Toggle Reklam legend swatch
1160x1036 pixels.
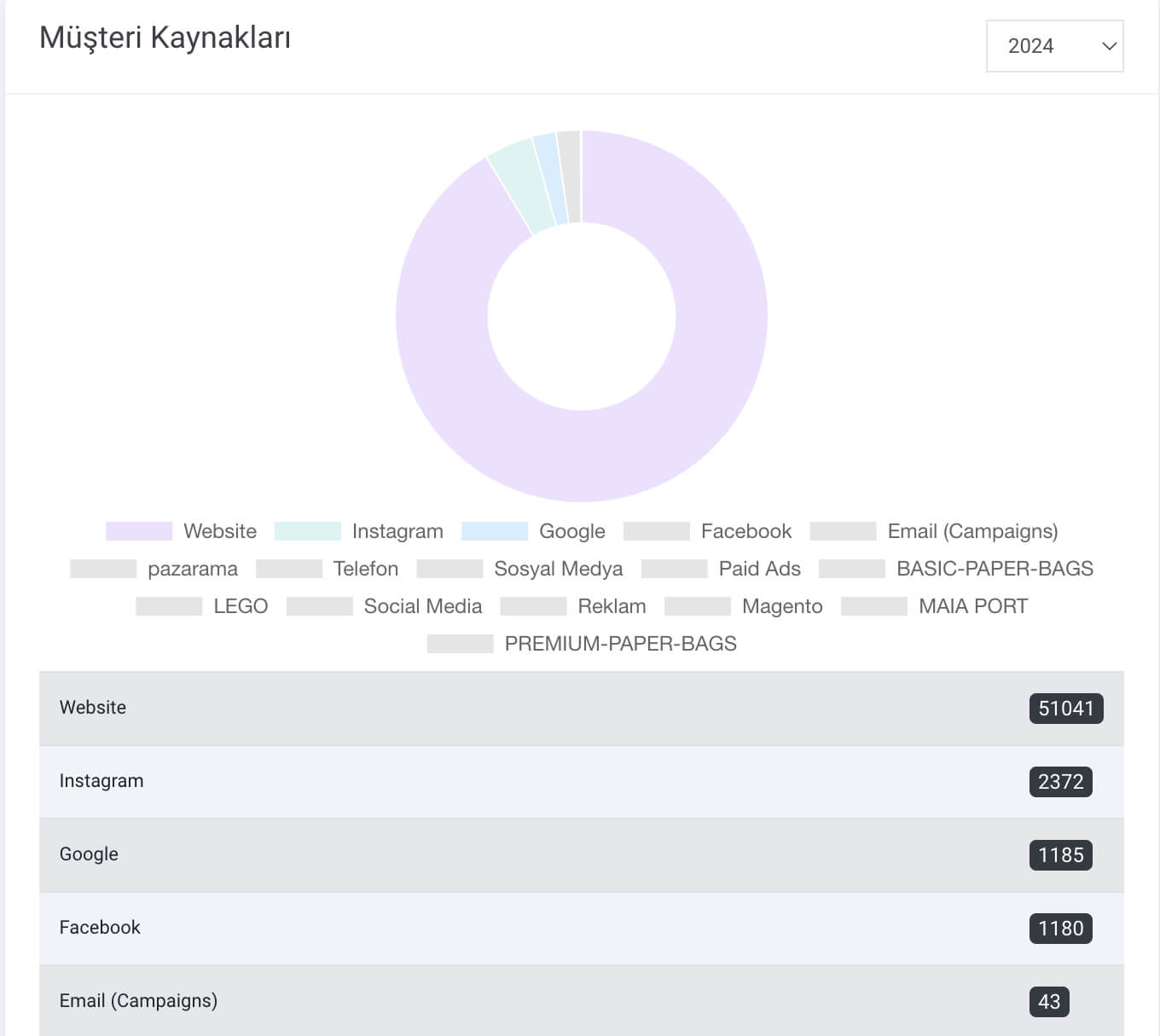533,606
